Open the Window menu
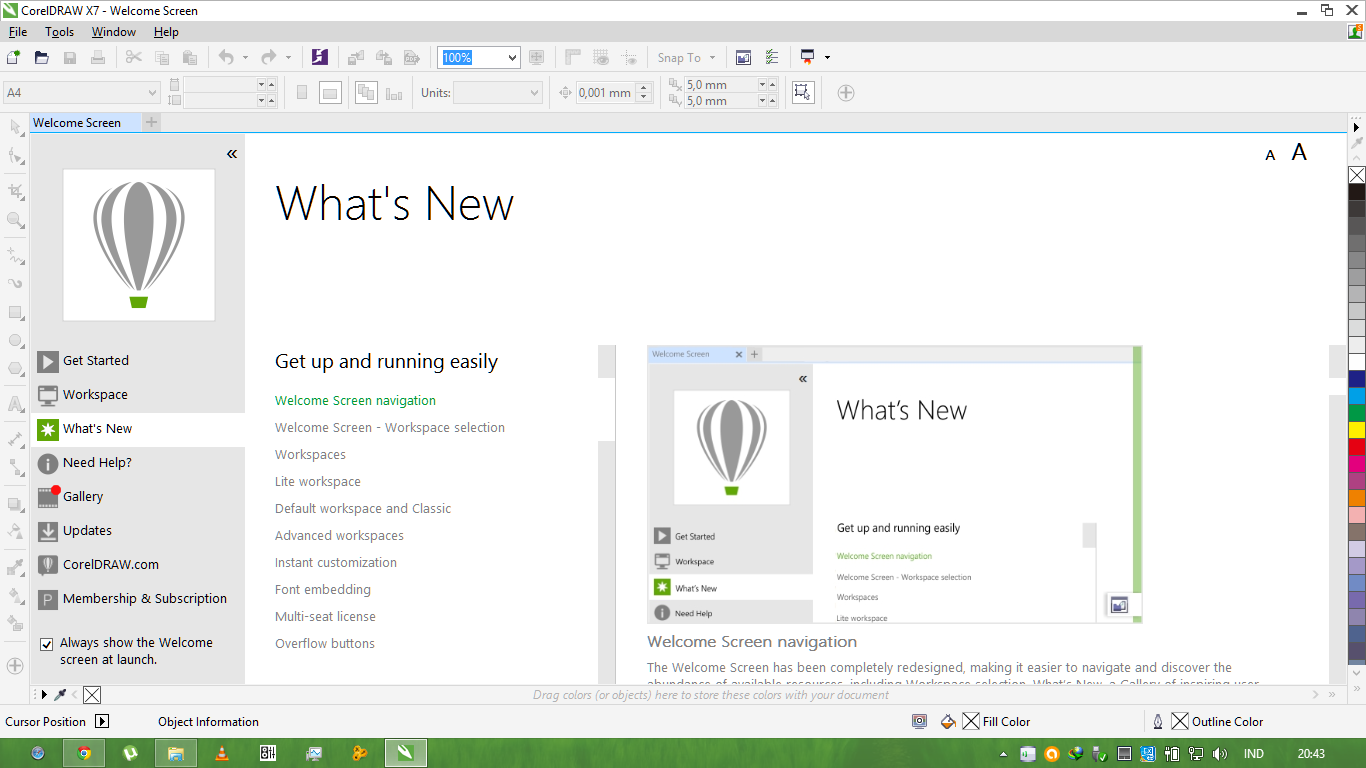This screenshot has height=768, width=1366. tap(114, 32)
